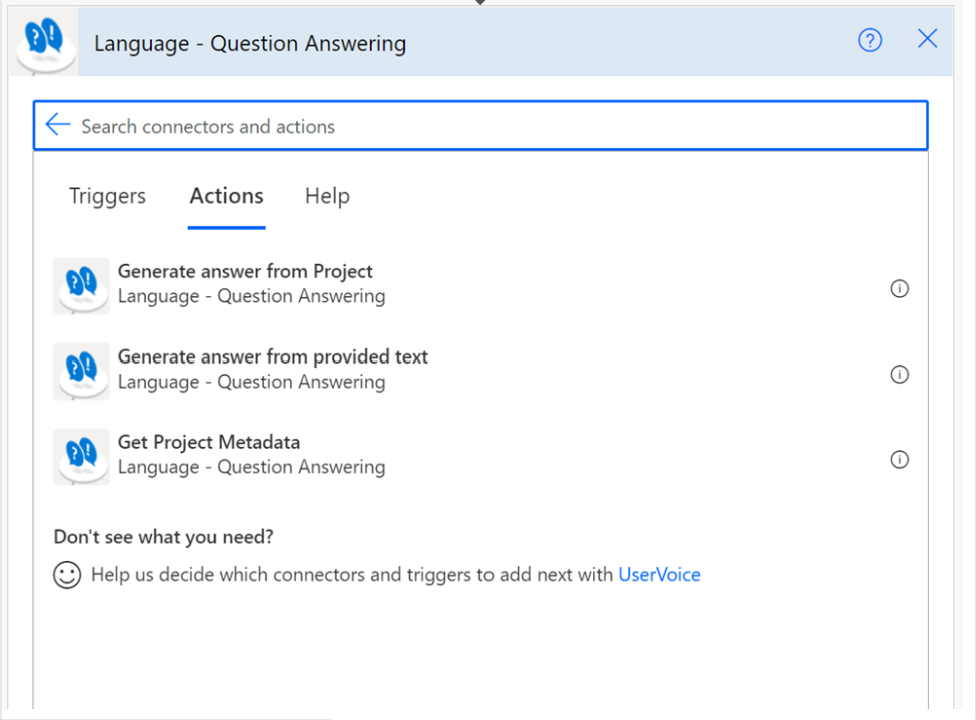
Task: Select the Actions tab
Action: pos(226,196)
